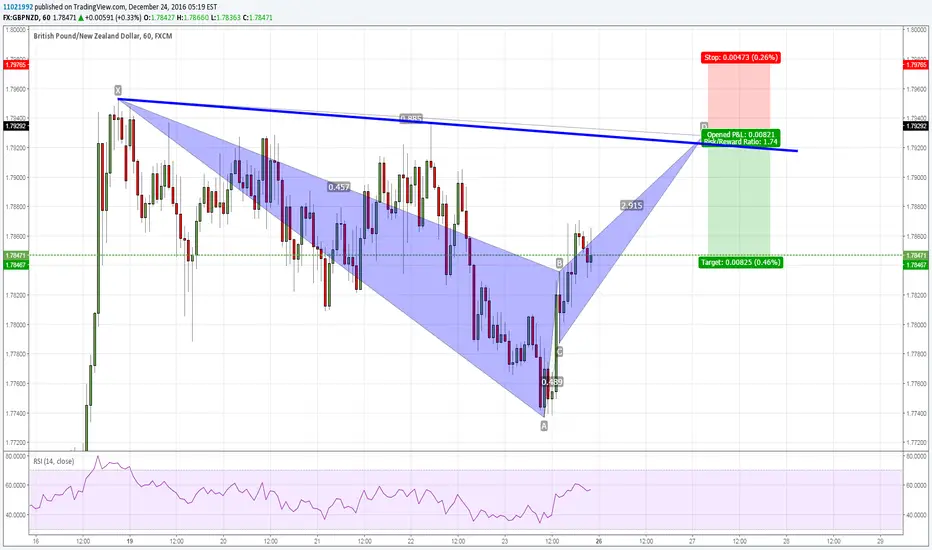Screen dimensions: 932x550
Task: Click the date label 22 on the time axis
Action: pyautogui.click(x=411, y=542)
